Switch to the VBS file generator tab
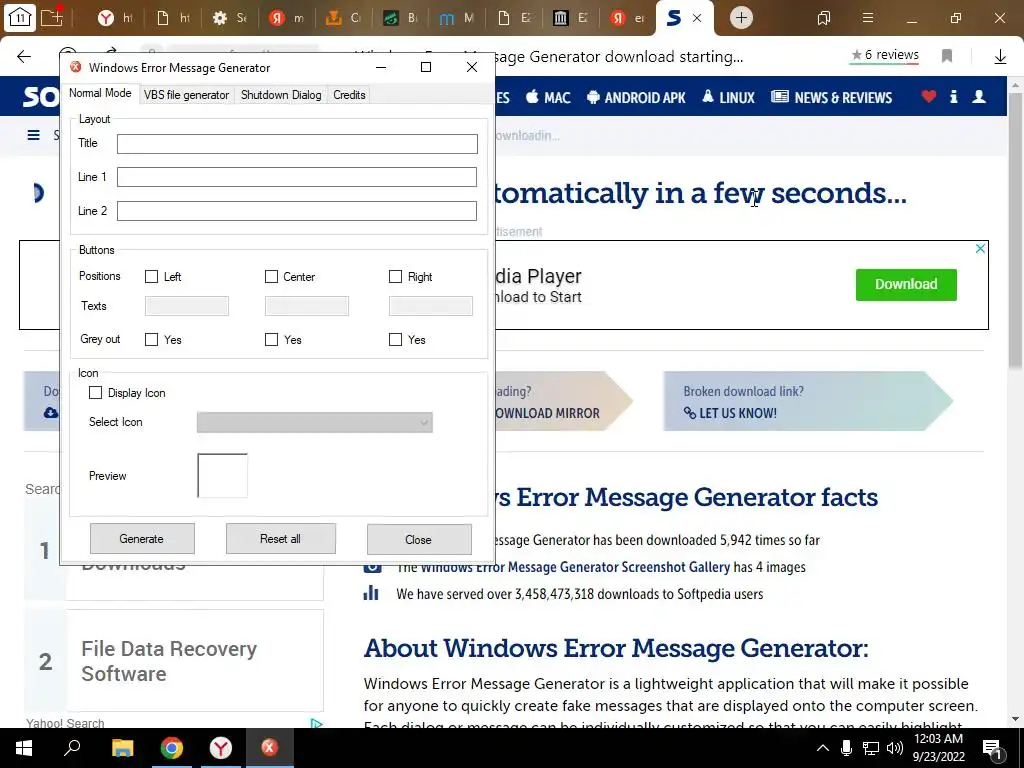The height and width of the screenshot is (768, 1024). click(x=186, y=95)
